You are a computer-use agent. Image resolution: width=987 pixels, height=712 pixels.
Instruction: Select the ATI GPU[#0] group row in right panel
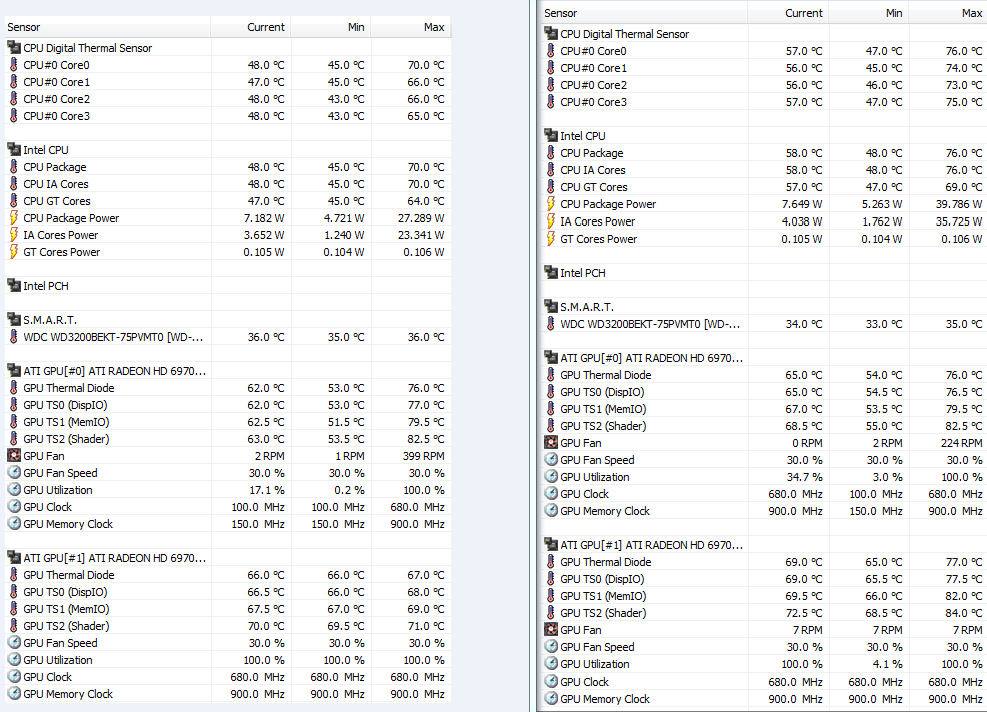[x=651, y=358]
